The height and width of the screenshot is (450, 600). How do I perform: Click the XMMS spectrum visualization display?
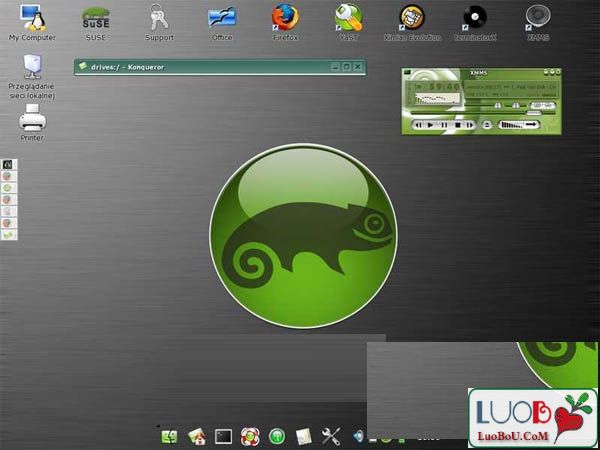pos(437,99)
